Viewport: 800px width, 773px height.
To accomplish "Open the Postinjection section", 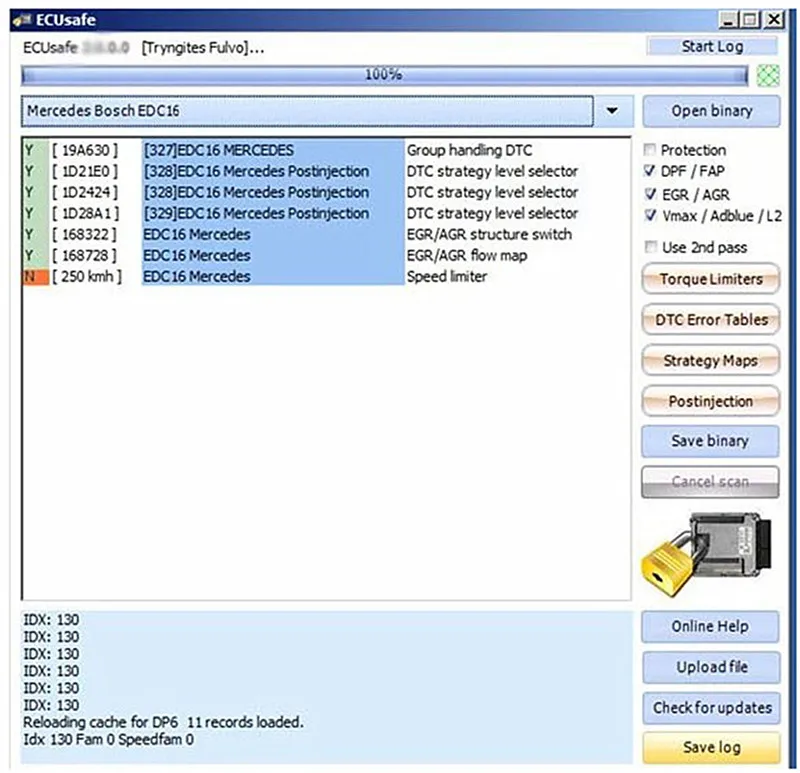I will point(711,401).
